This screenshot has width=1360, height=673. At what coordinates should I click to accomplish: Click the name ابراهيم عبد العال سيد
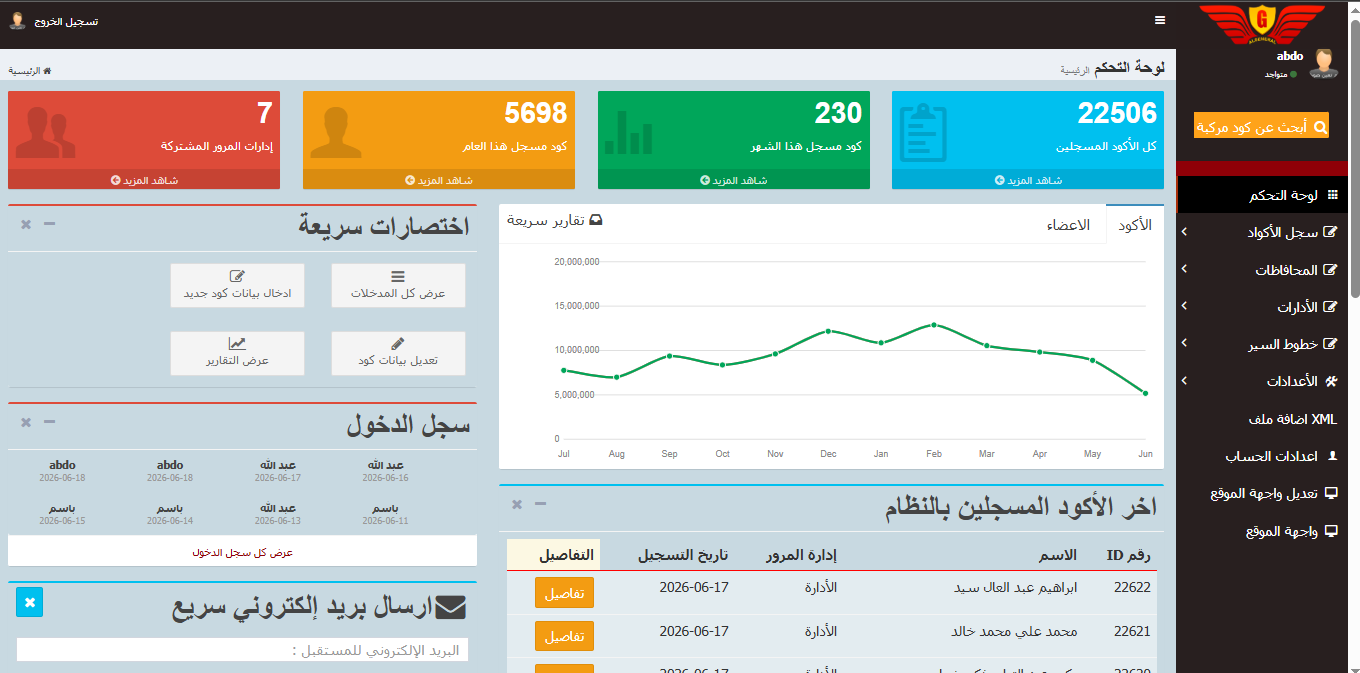point(1017,588)
